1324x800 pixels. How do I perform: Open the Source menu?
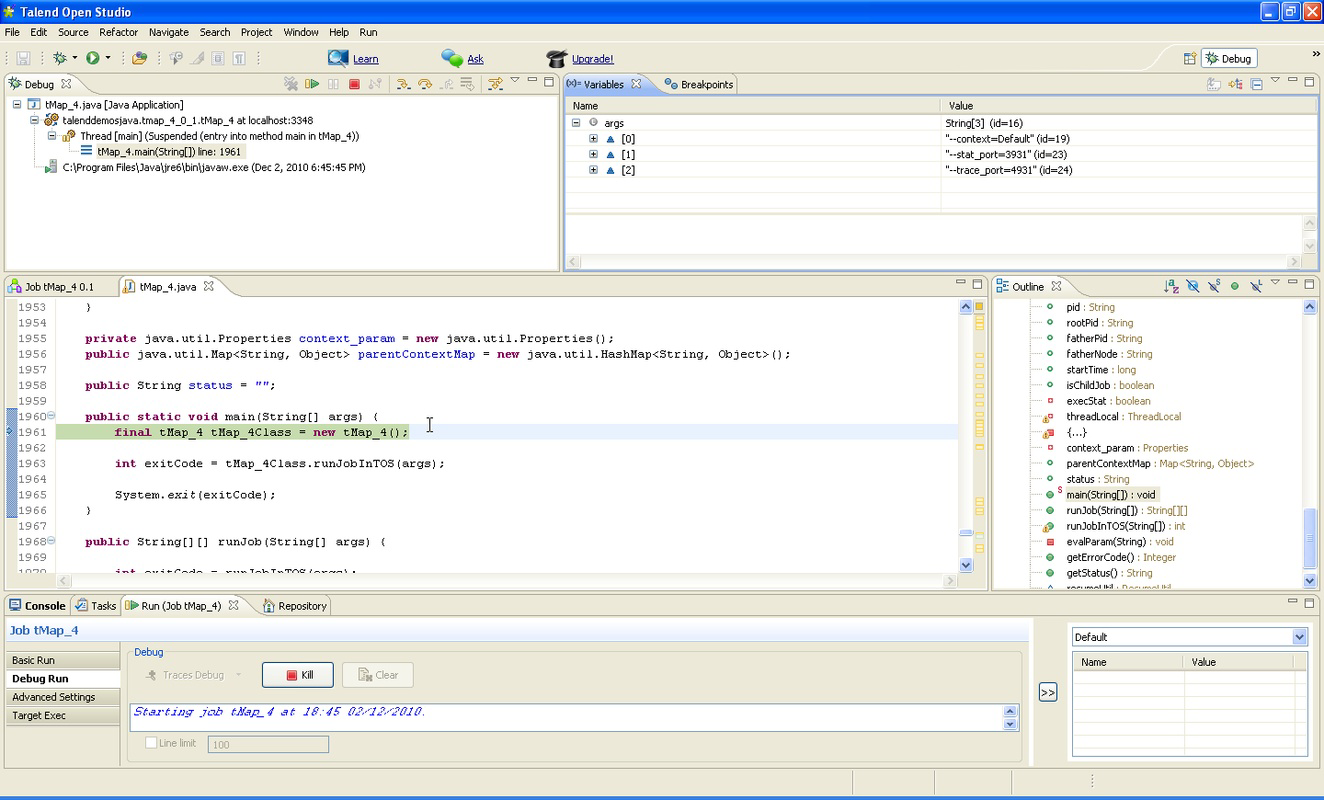(x=73, y=32)
